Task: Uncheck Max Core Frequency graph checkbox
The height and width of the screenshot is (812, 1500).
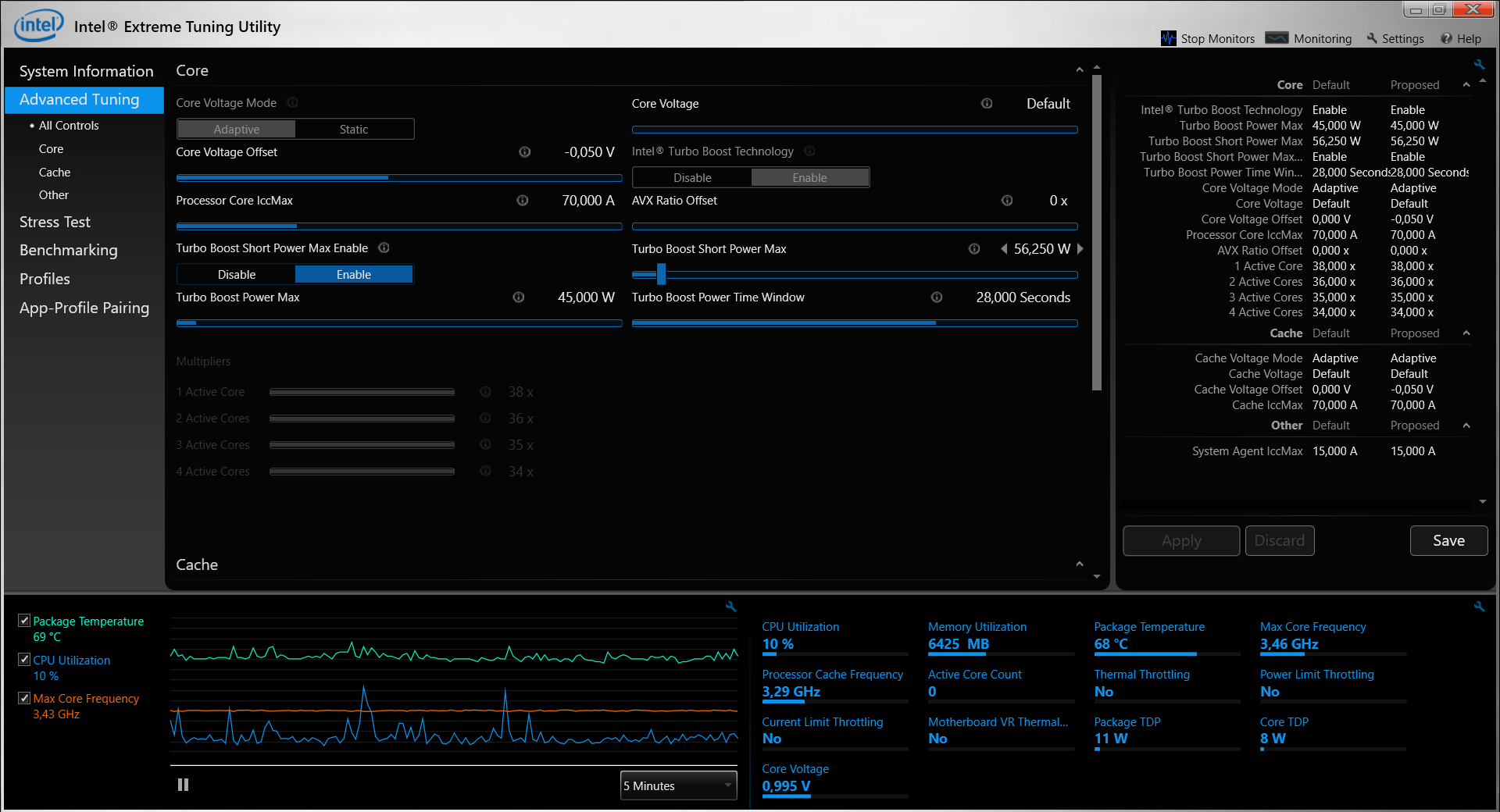Action: [x=24, y=697]
